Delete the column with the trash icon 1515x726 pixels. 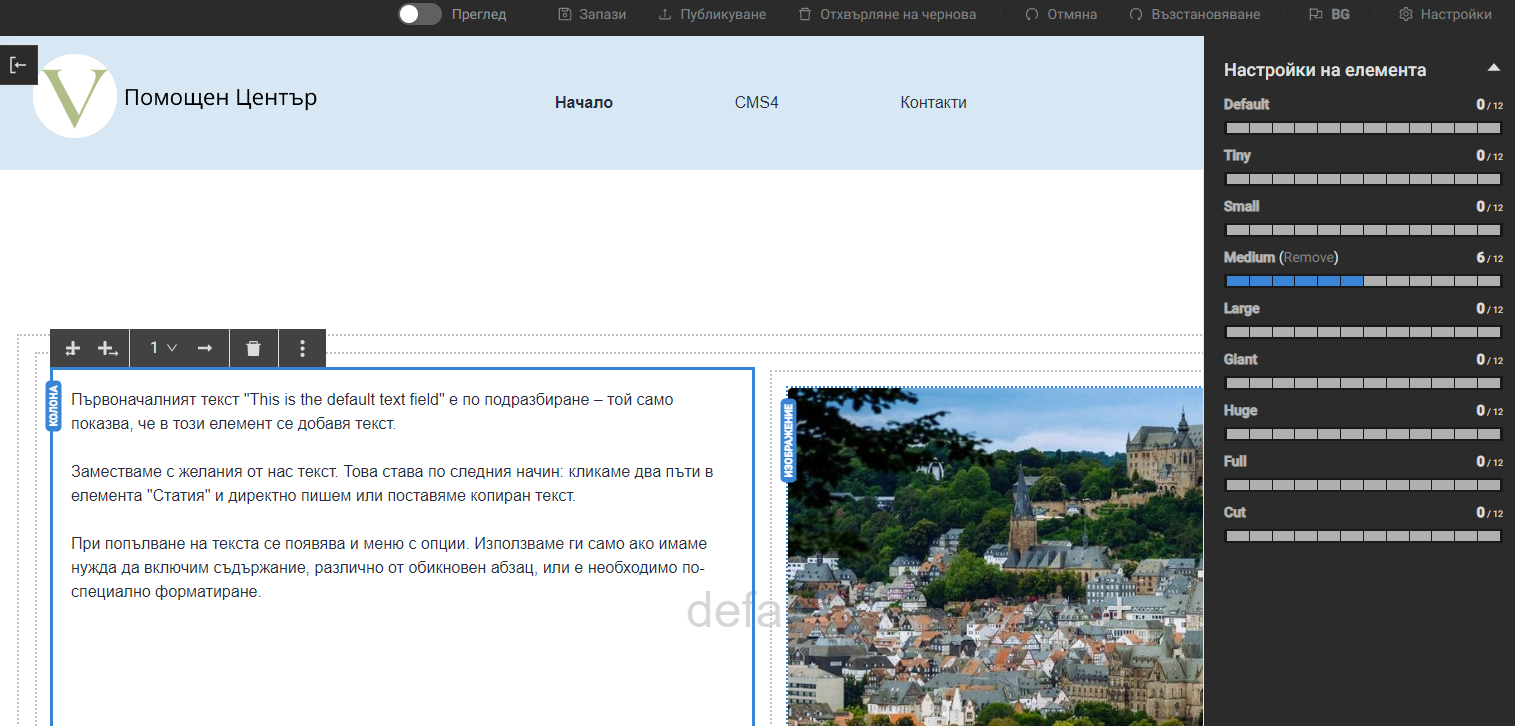click(254, 348)
